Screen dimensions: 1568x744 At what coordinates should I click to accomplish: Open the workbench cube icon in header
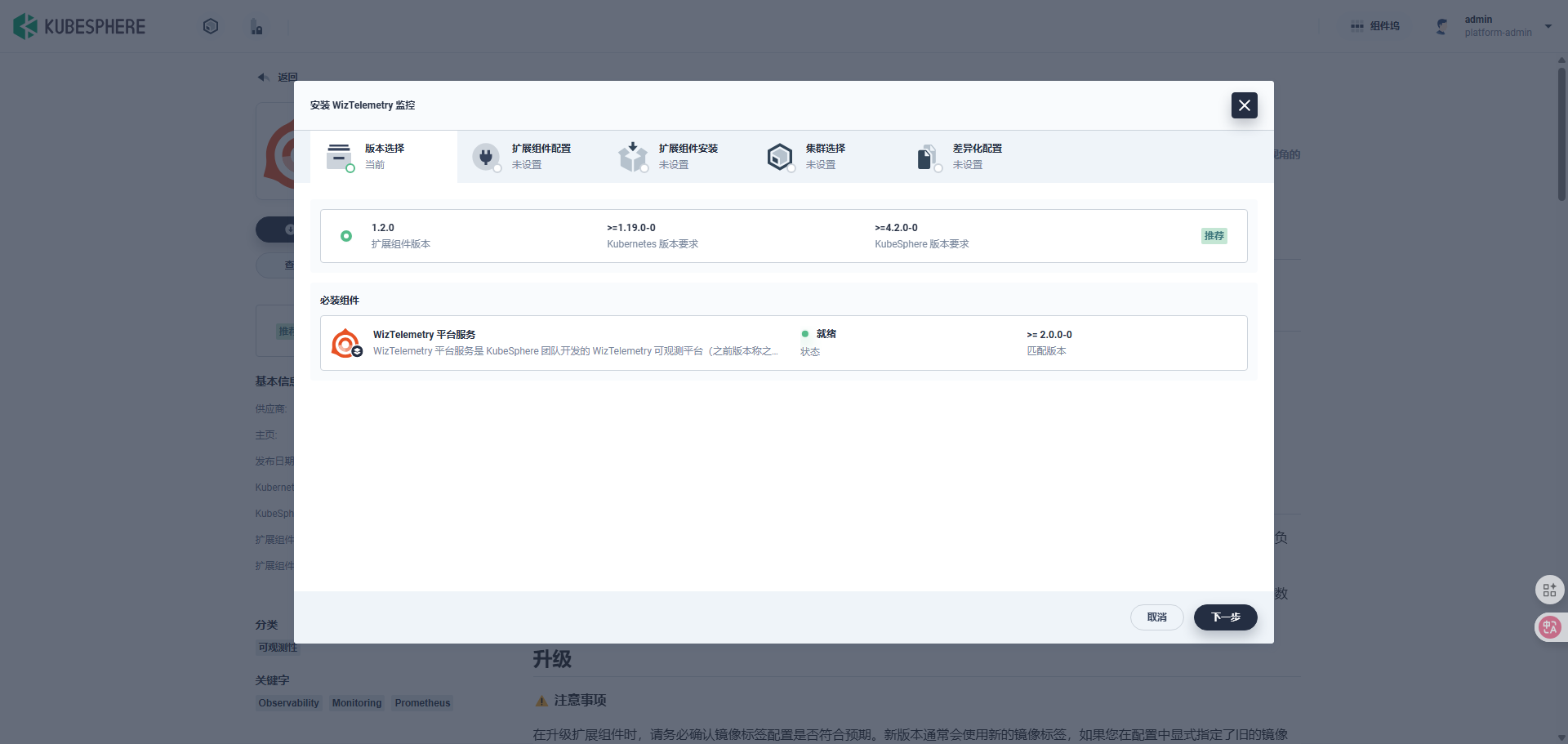click(x=211, y=27)
